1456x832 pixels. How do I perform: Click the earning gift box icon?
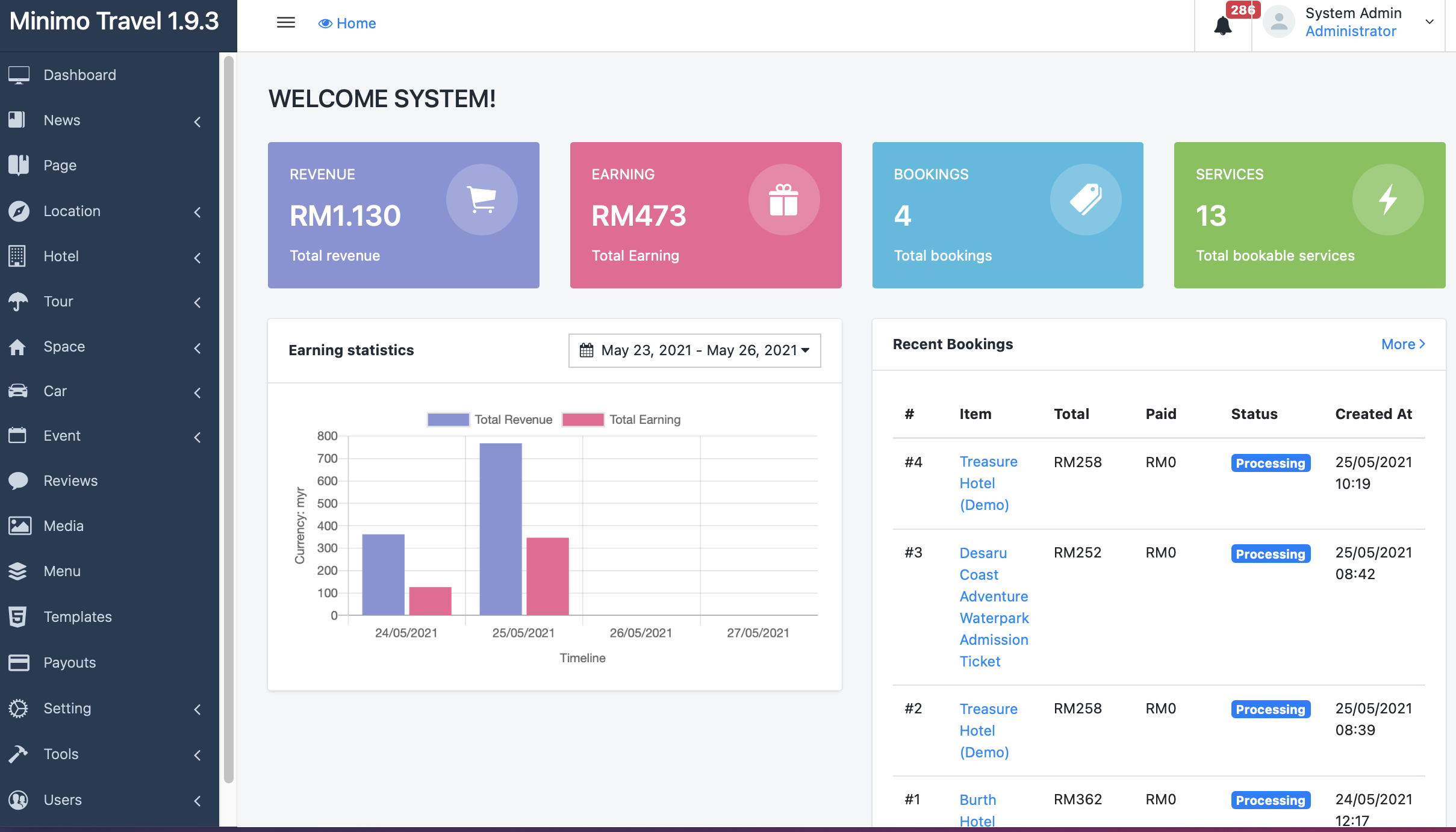pyautogui.click(x=783, y=199)
